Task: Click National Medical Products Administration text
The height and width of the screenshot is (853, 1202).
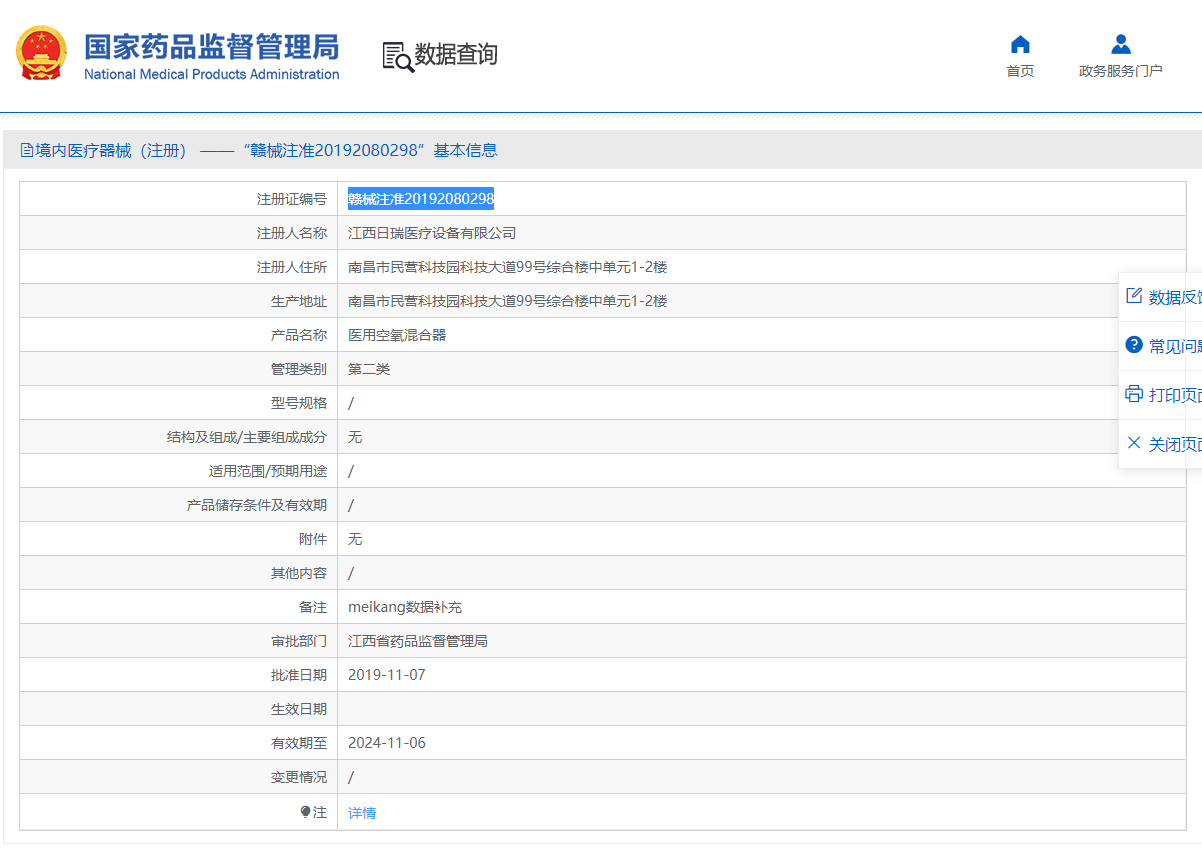Action: 211,75
